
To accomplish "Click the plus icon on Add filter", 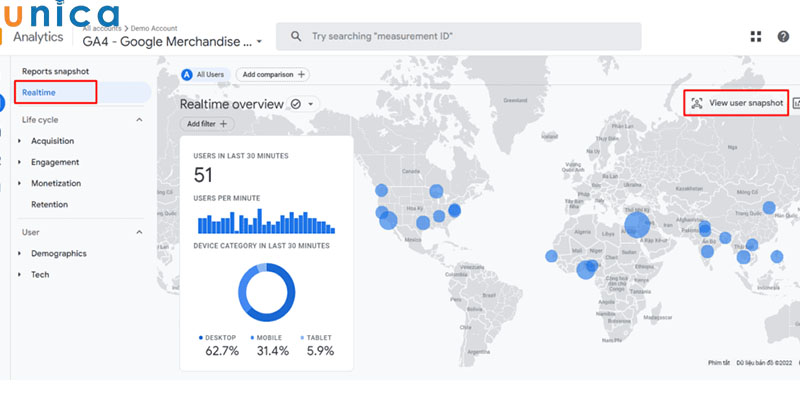I will tap(224, 124).
